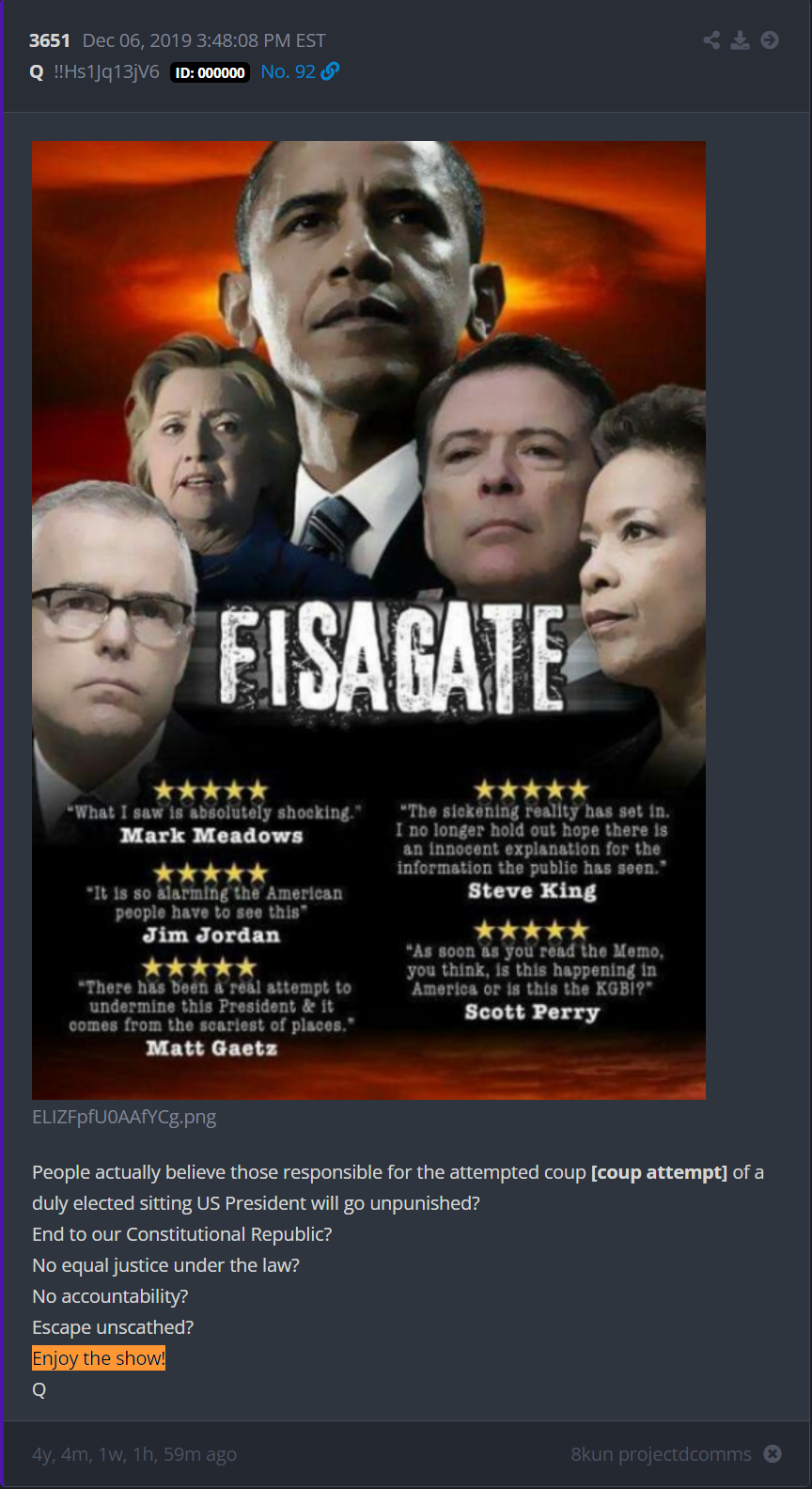812x1489 pixels.
Task: Click the download icon in post header
Action: pos(741,39)
